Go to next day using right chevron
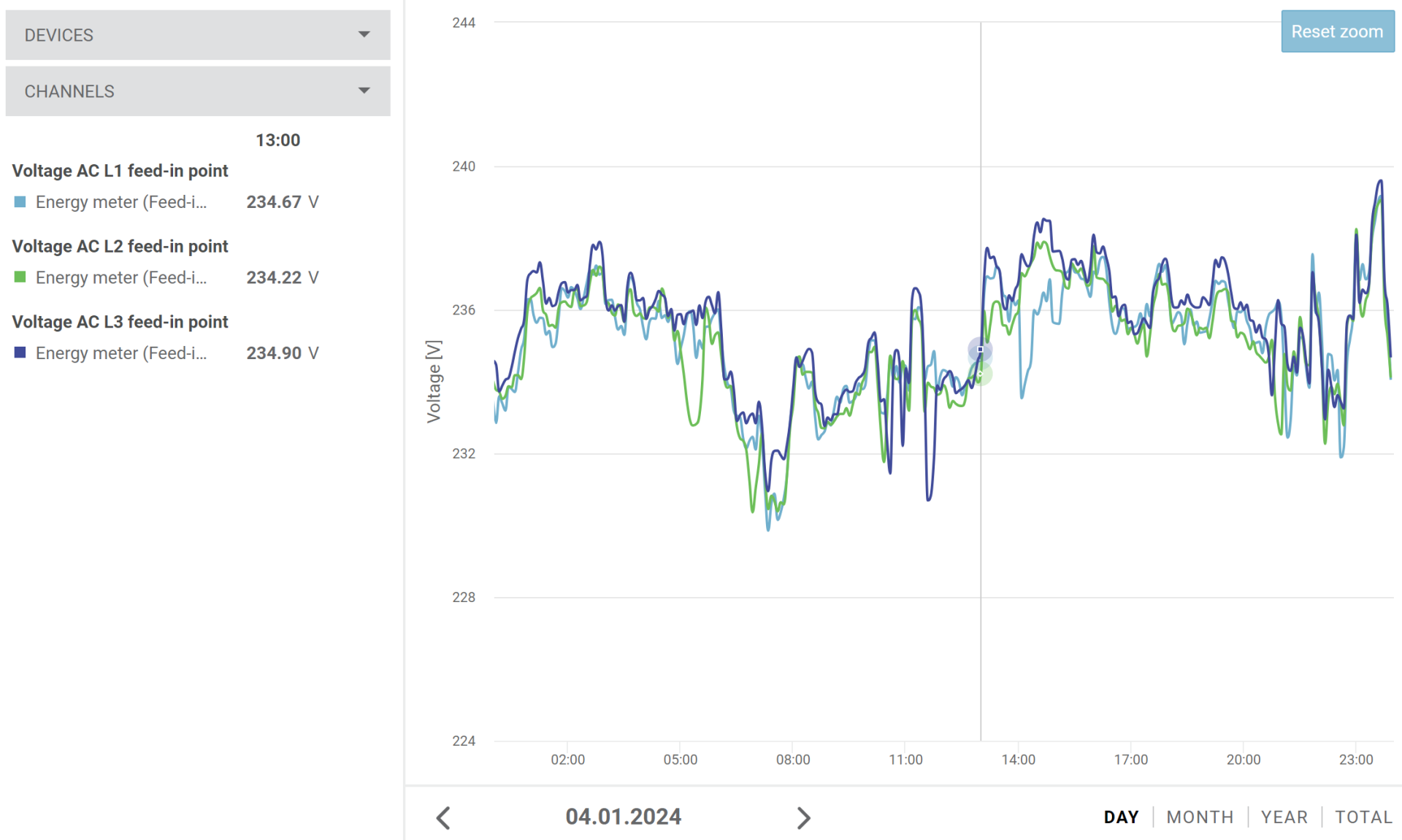 tap(803, 817)
